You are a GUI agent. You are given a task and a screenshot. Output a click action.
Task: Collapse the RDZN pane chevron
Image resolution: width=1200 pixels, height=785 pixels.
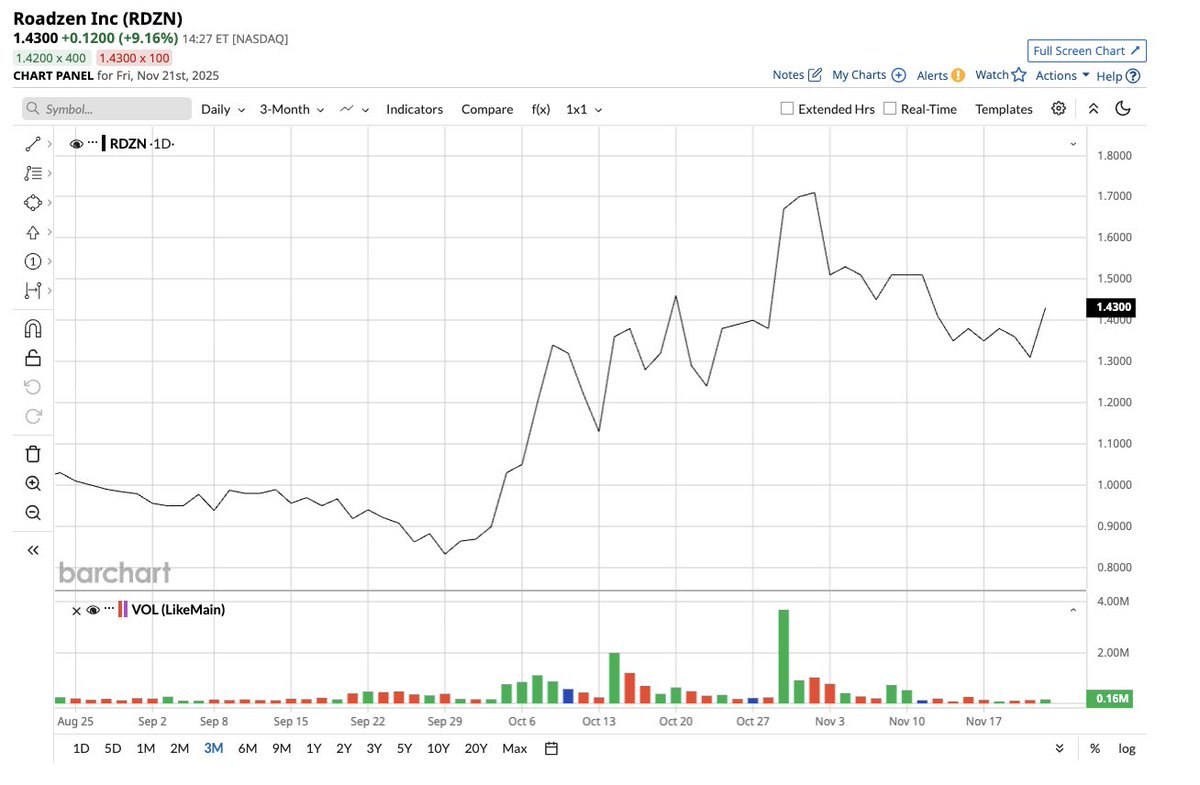tap(1074, 144)
